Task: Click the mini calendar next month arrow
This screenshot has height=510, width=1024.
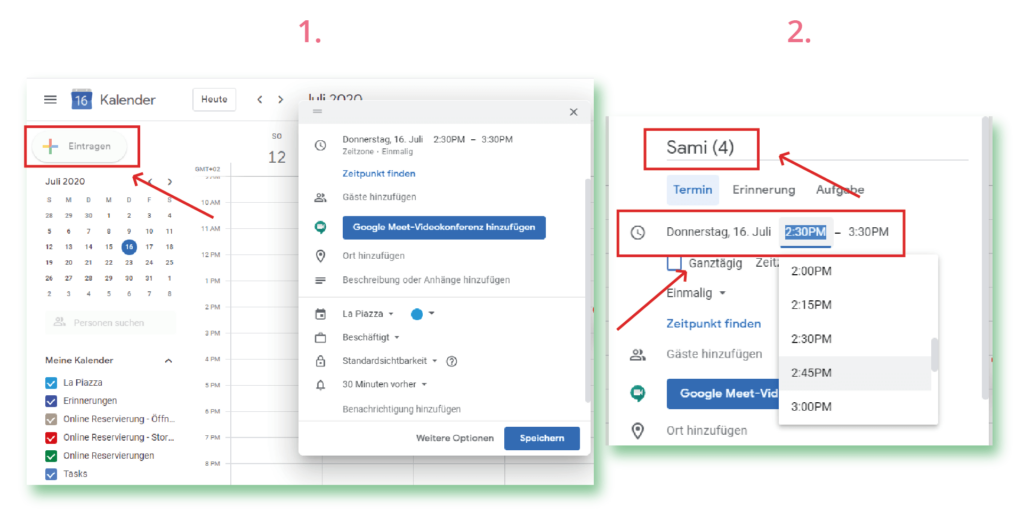Action: pos(170,182)
